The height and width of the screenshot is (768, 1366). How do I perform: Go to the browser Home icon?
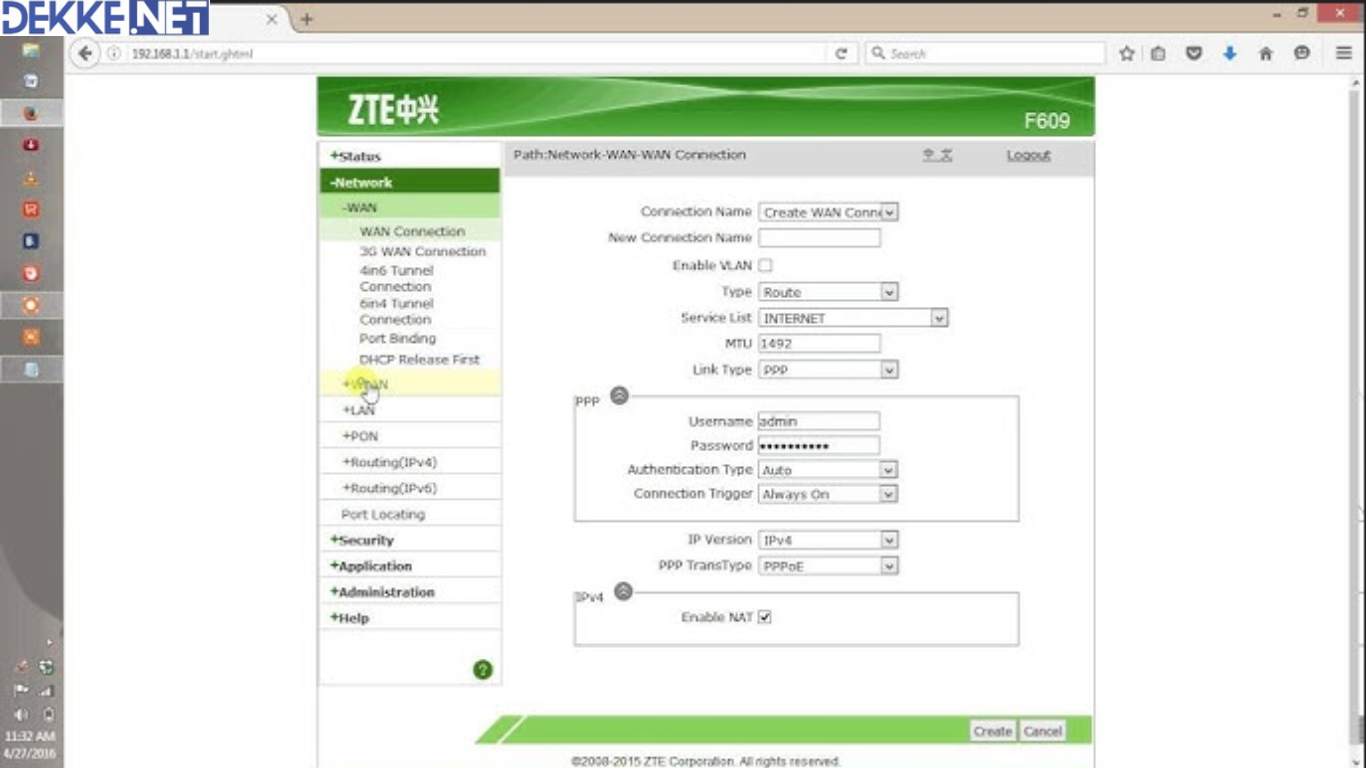click(1266, 54)
